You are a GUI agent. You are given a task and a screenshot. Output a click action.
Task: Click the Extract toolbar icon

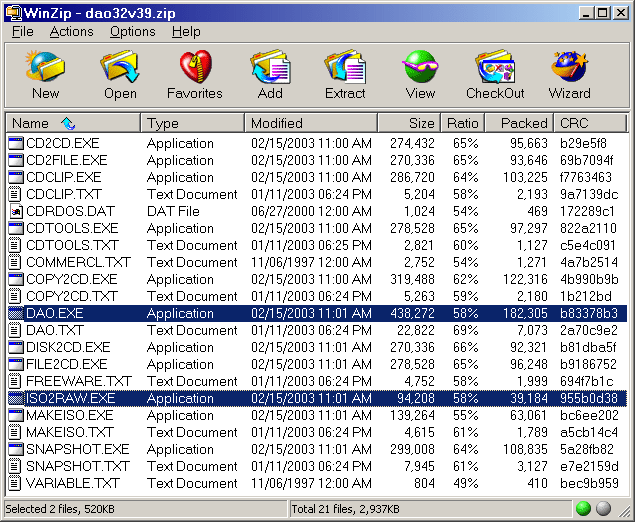pyautogui.click(x=345, y=67)
